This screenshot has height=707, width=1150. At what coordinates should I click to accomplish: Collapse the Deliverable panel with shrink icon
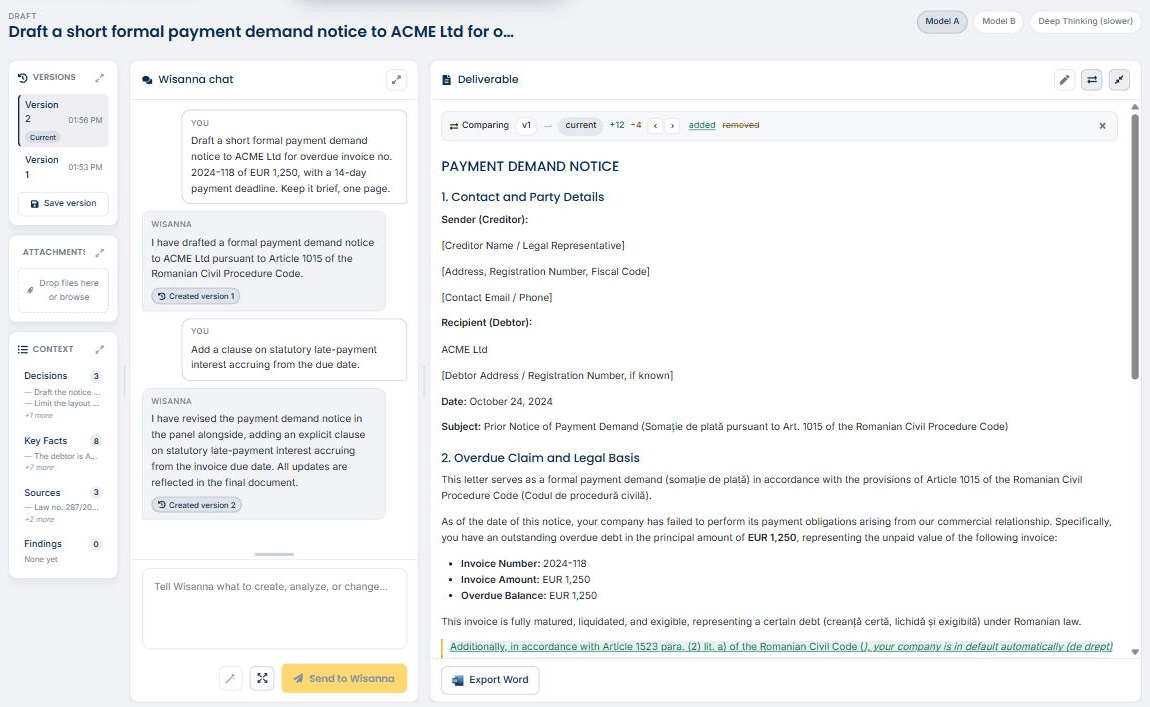tap(1119, 80)
